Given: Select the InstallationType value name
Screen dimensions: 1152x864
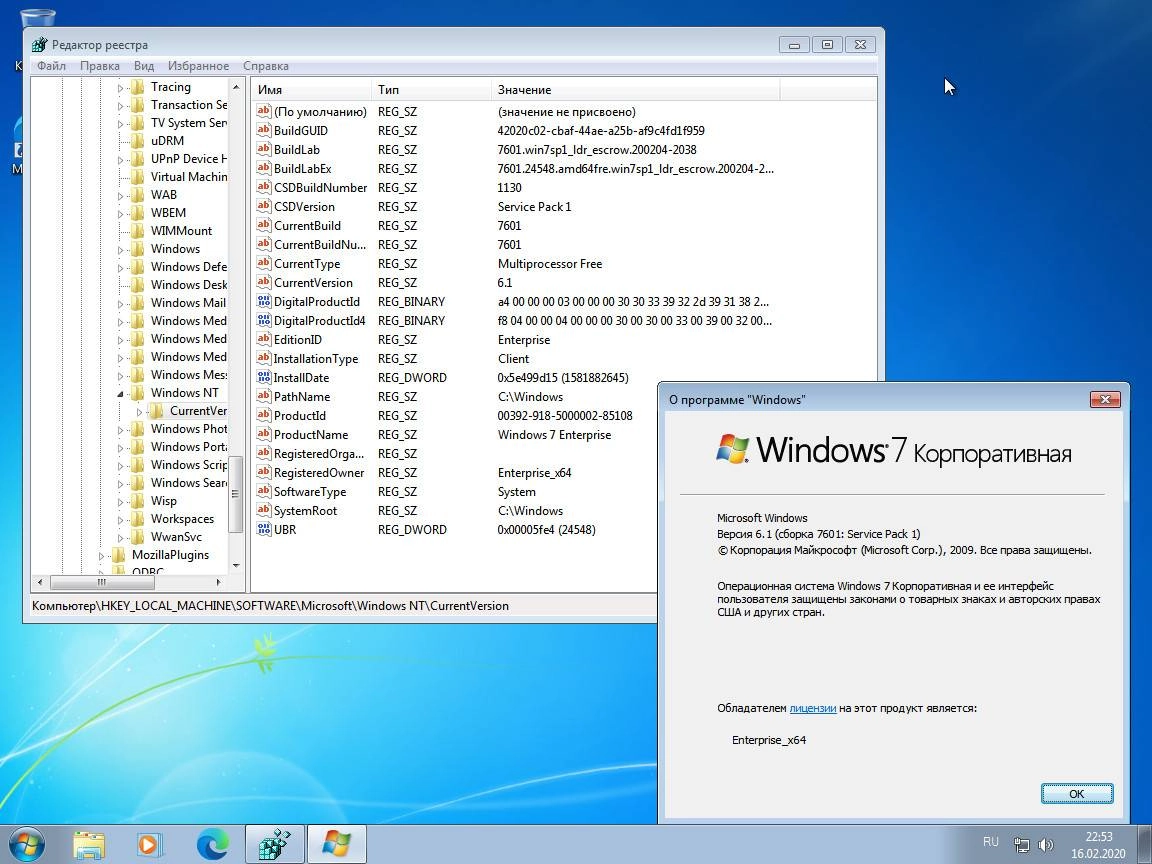Looking at the screenshot, I should point(316,359).
